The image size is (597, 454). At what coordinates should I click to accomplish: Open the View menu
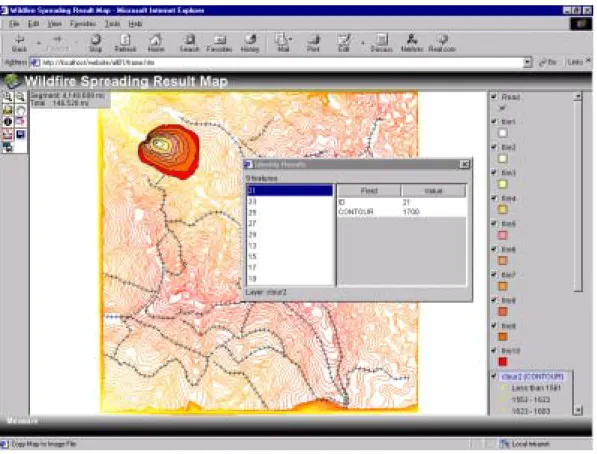pyautogui.click(x=54, y=24)
